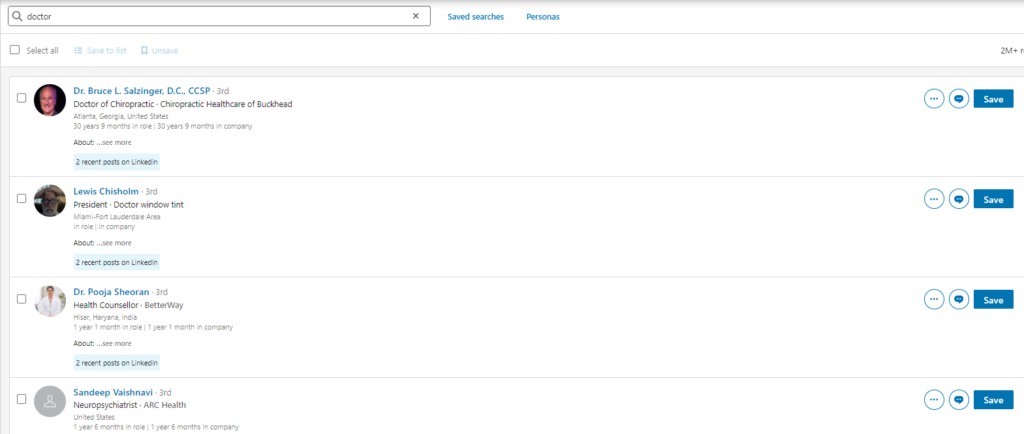Save Sandeep Vaishnavi as a lead

click(992, 399)
